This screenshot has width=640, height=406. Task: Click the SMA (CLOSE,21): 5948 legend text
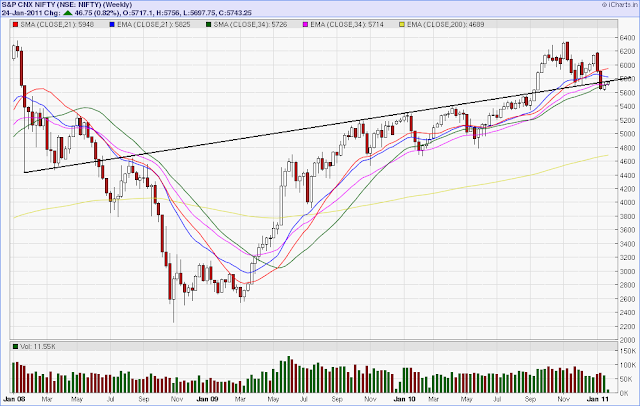pyautogui.click(x=57, y=24)
